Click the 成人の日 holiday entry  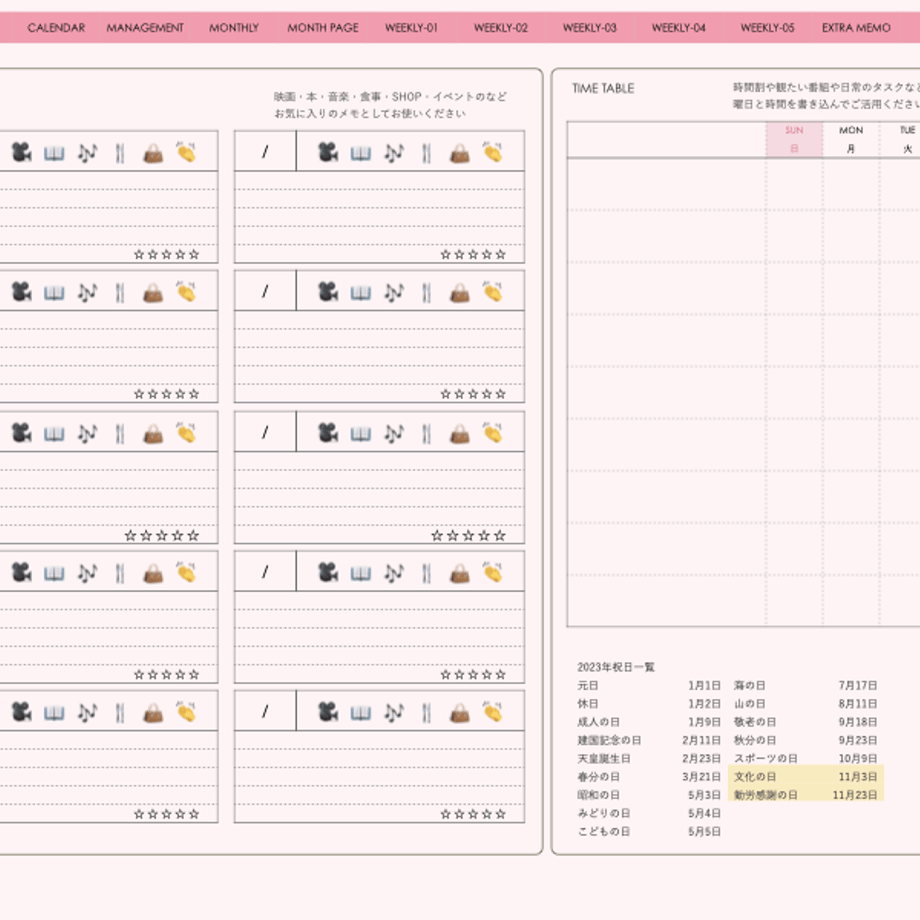(x=598, y=722)
